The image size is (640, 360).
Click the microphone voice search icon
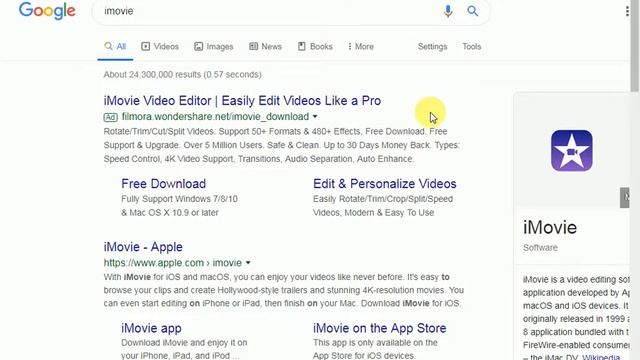448,11
